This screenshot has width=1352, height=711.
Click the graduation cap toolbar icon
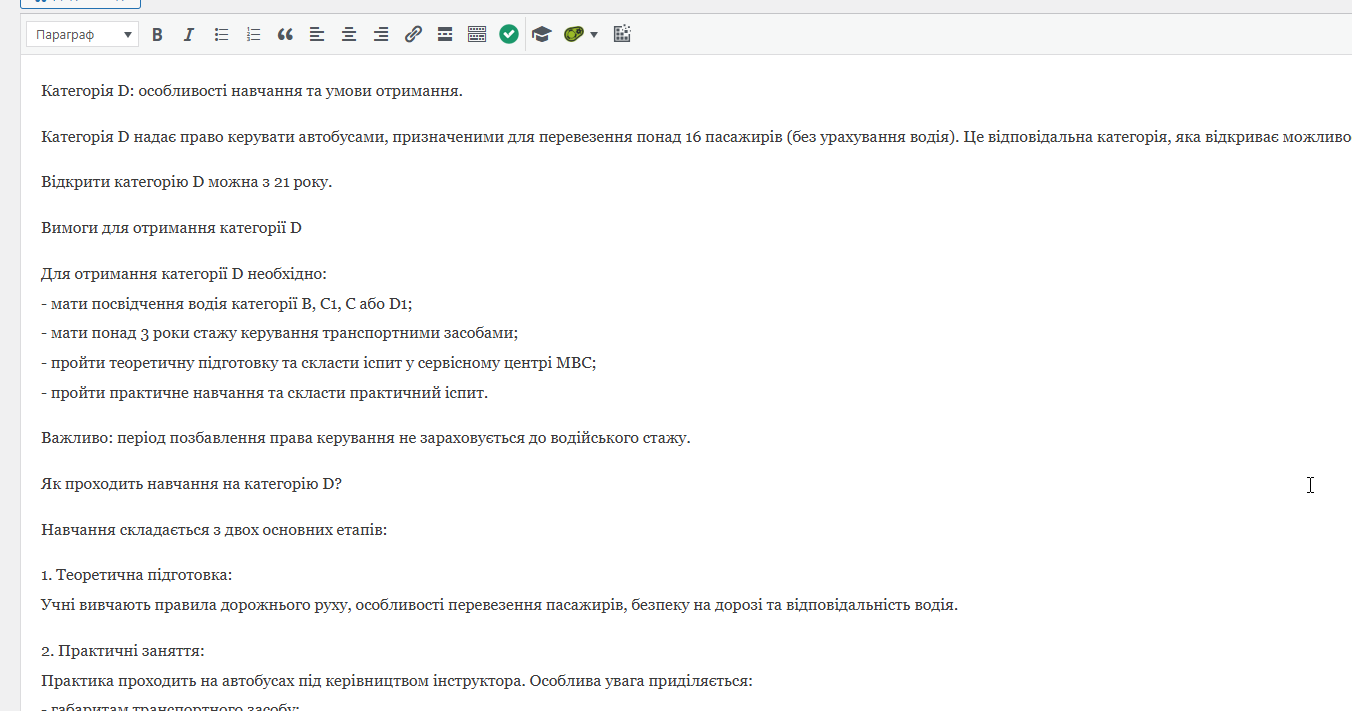(x=541, y=35)
